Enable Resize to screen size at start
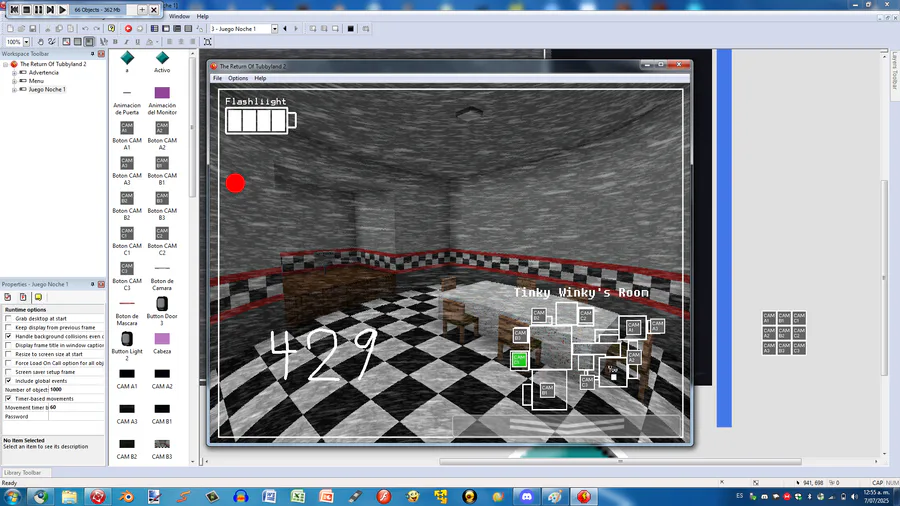The height and width of the screenshot is (506, 900). point(9,354)
